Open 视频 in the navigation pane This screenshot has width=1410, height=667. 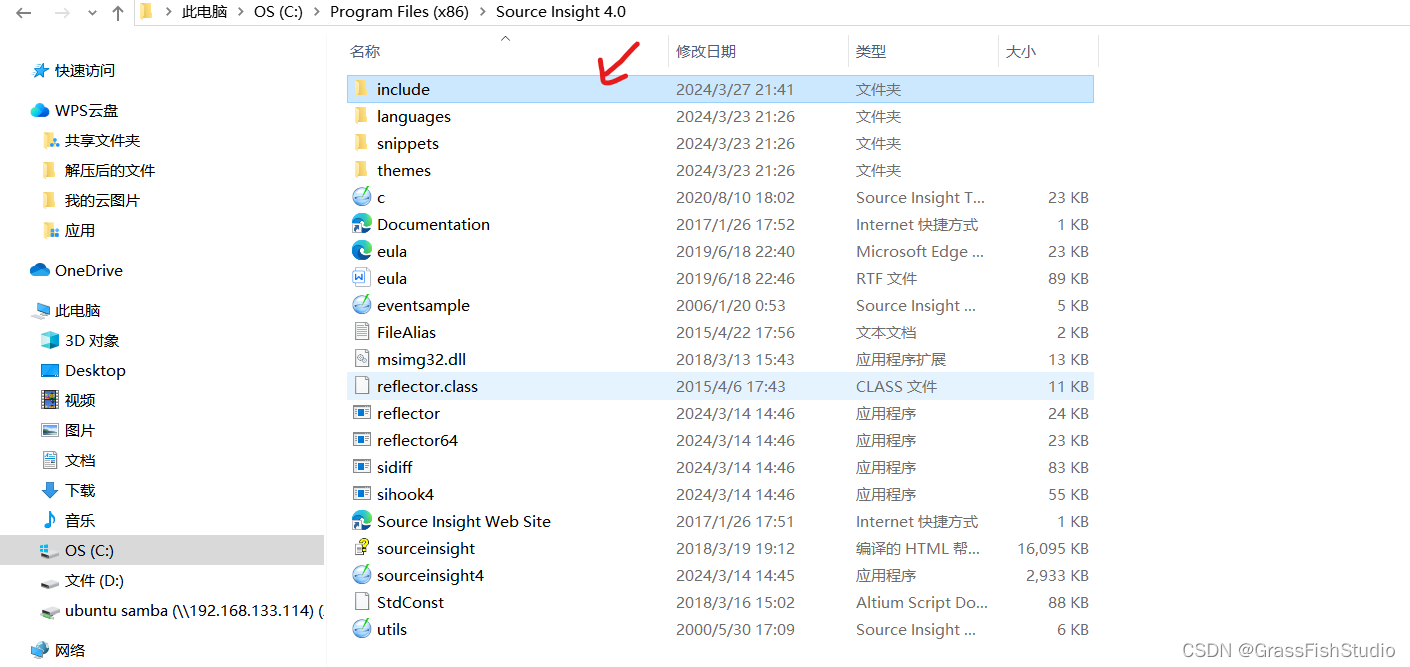coord(80,400)
